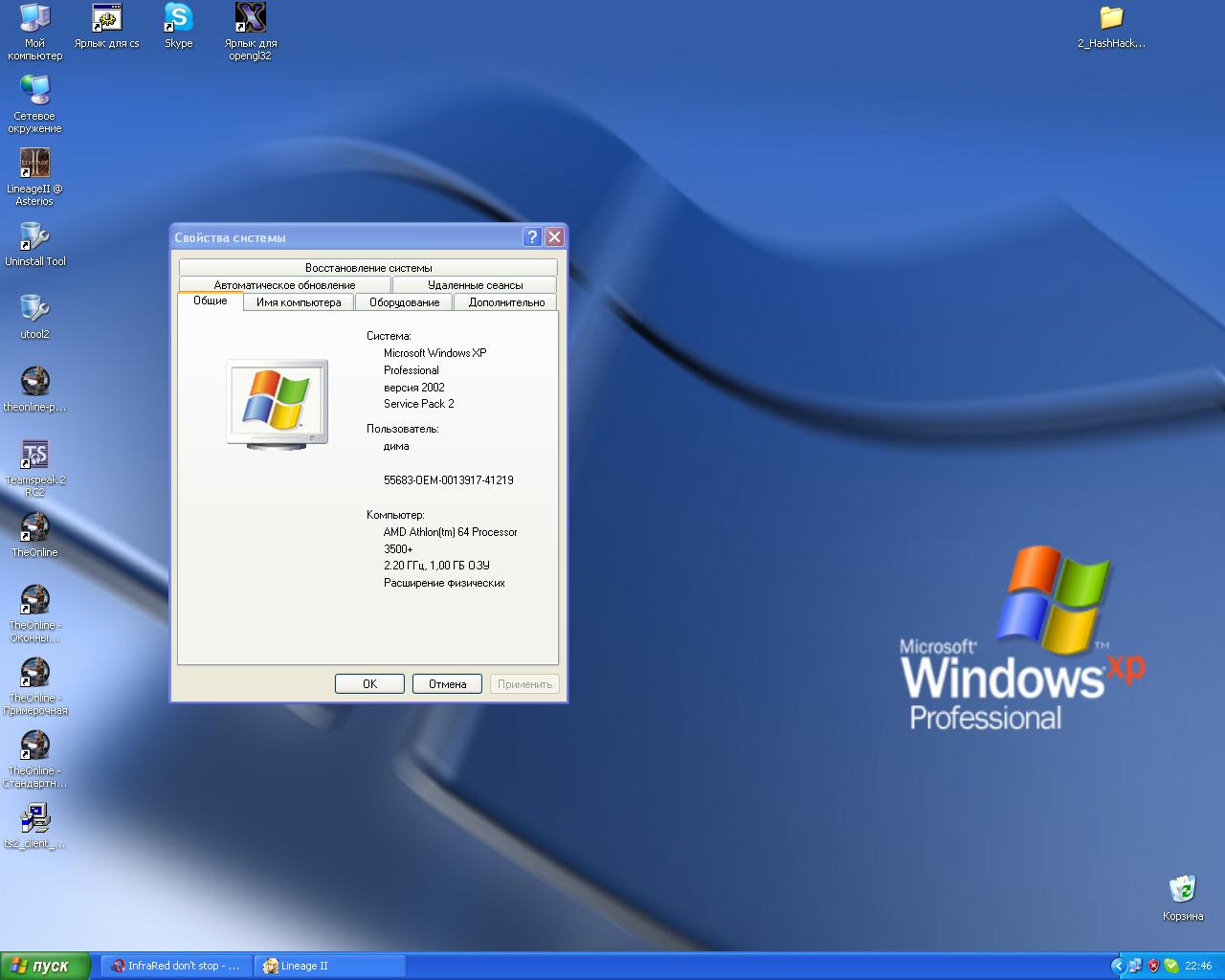Select the ts2_client installer icon

point(34,826)
